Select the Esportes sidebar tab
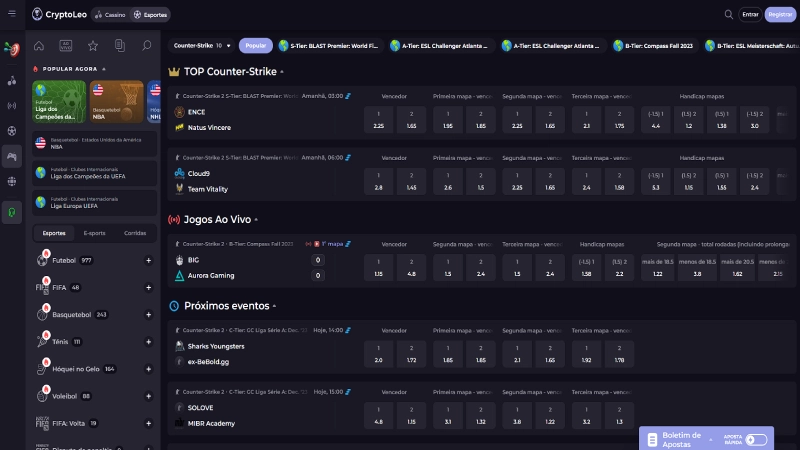 tap(54, 233)
